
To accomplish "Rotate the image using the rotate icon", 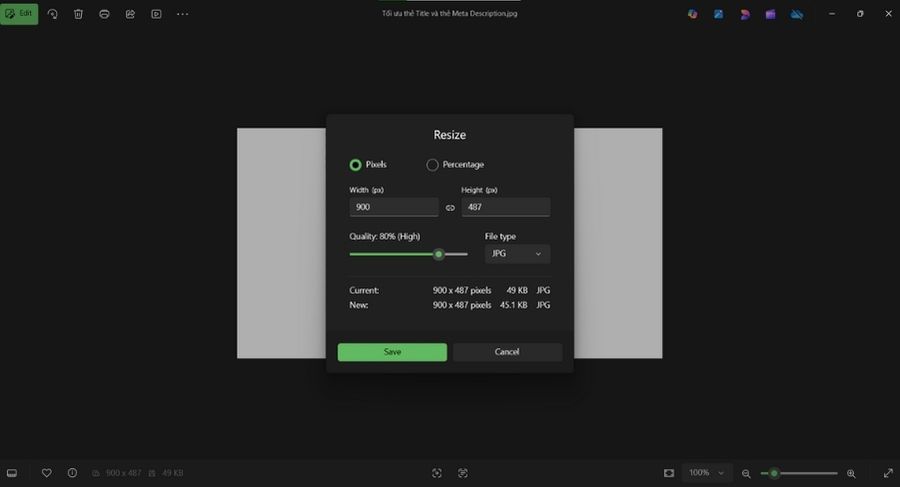I will coord(52,14).
